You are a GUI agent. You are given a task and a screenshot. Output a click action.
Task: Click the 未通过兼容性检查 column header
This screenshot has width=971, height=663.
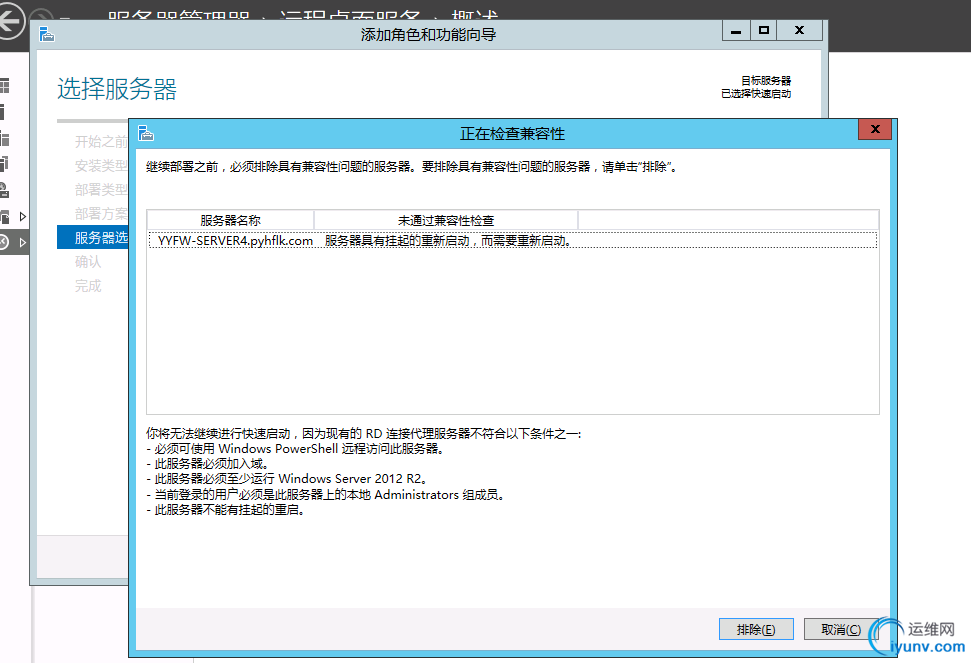(x=446, y=220)
